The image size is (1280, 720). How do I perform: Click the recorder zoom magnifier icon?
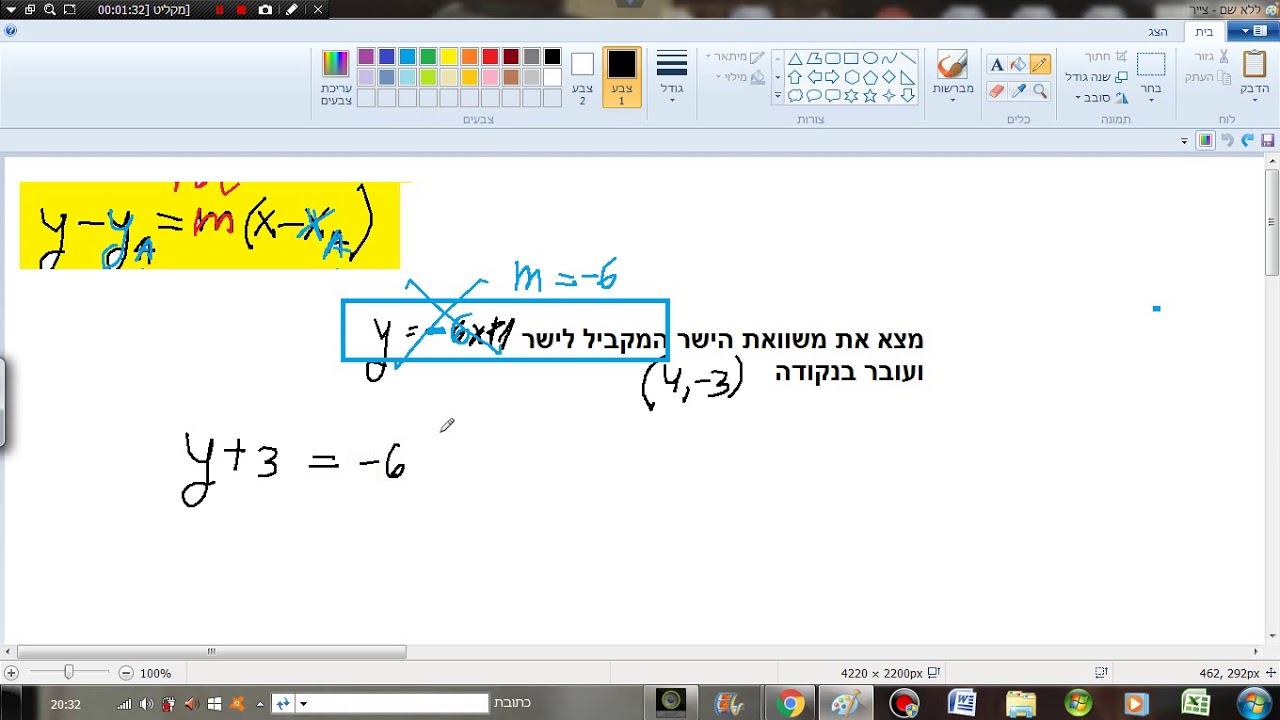(50, 10)
